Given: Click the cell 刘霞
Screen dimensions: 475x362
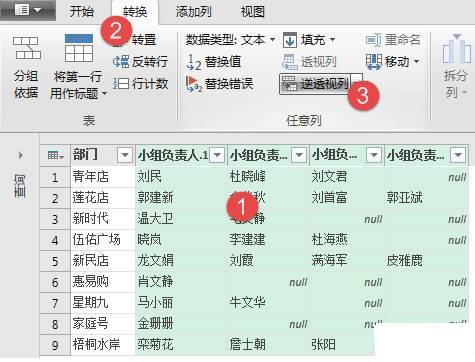Looking at the screenshot, I should [x=268, y=261].
